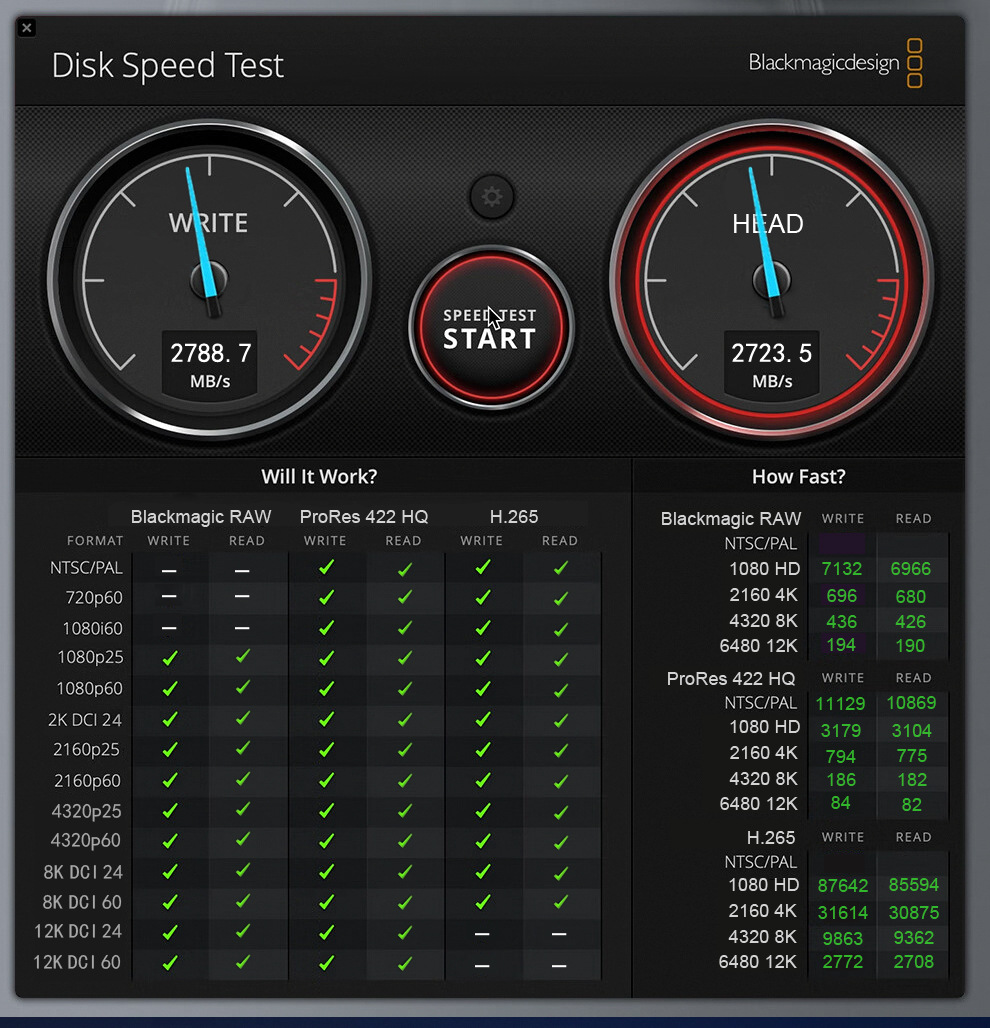Click 2160p60 ProRes 422 HQ read checkmark
Screen dimensions: 990x1028
(405, 780)
